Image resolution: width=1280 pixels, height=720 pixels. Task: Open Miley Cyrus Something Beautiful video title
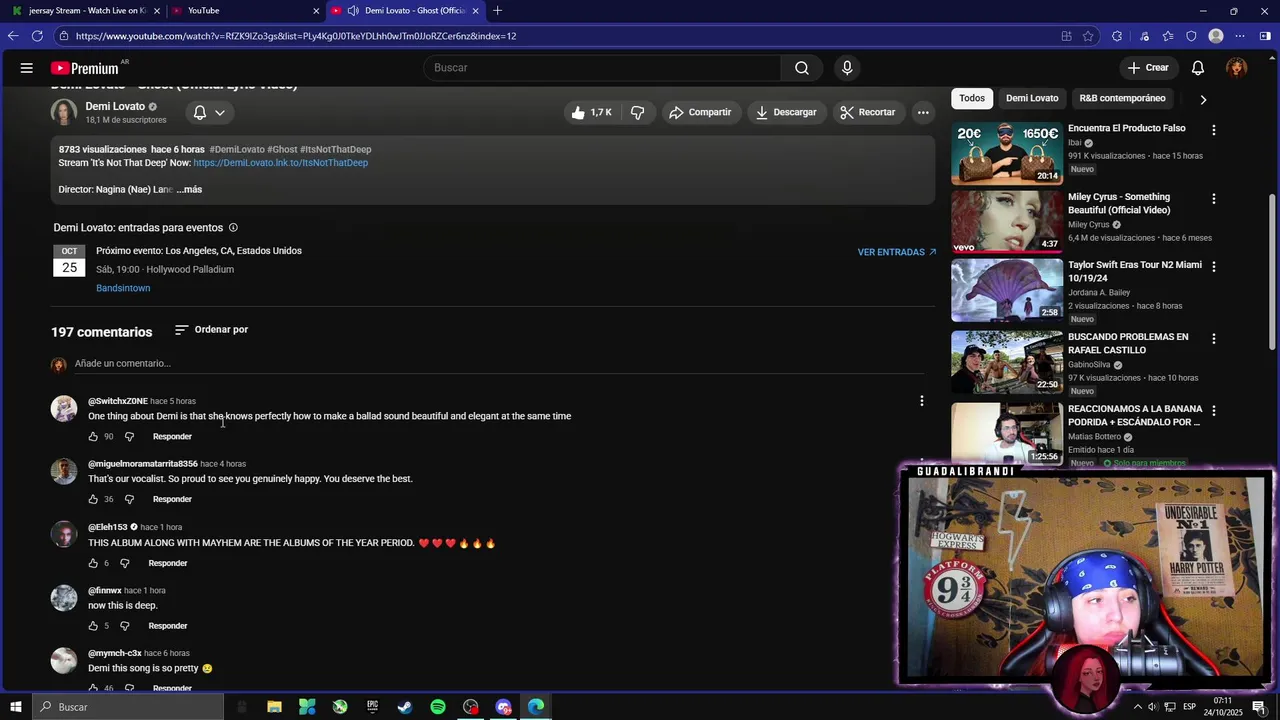point(1119,204)
